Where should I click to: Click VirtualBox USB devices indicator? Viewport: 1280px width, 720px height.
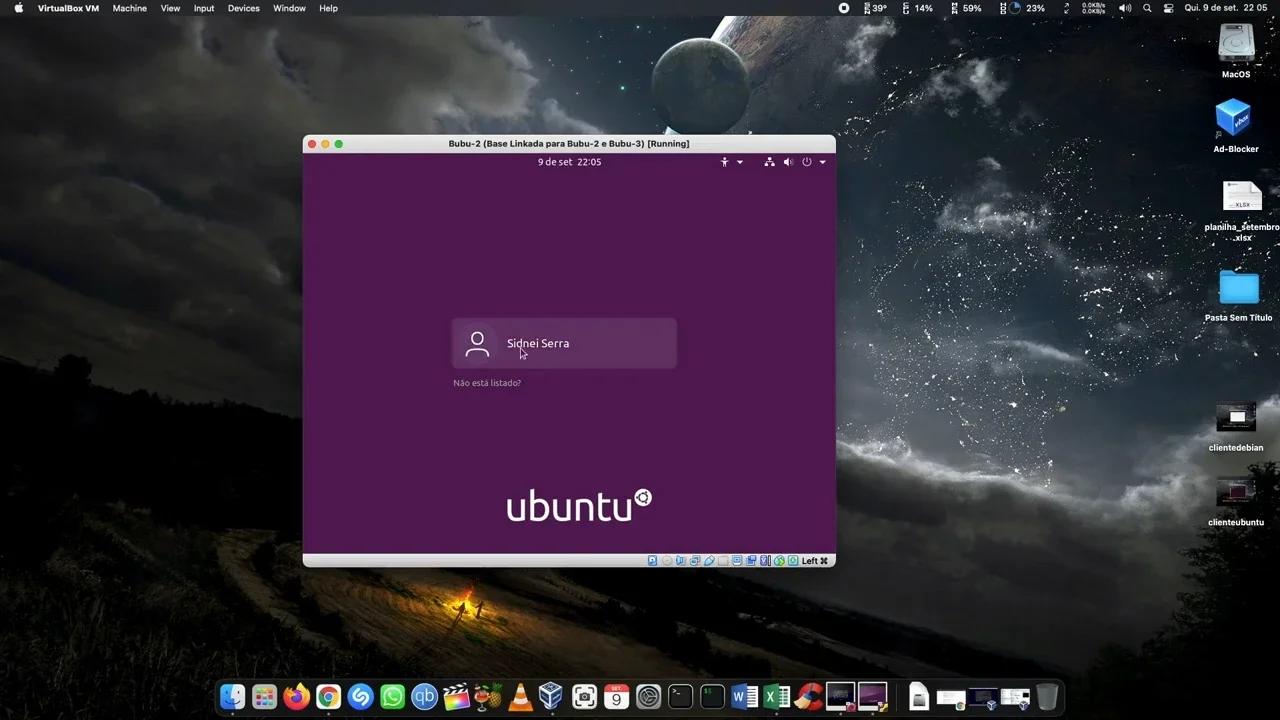709,561
